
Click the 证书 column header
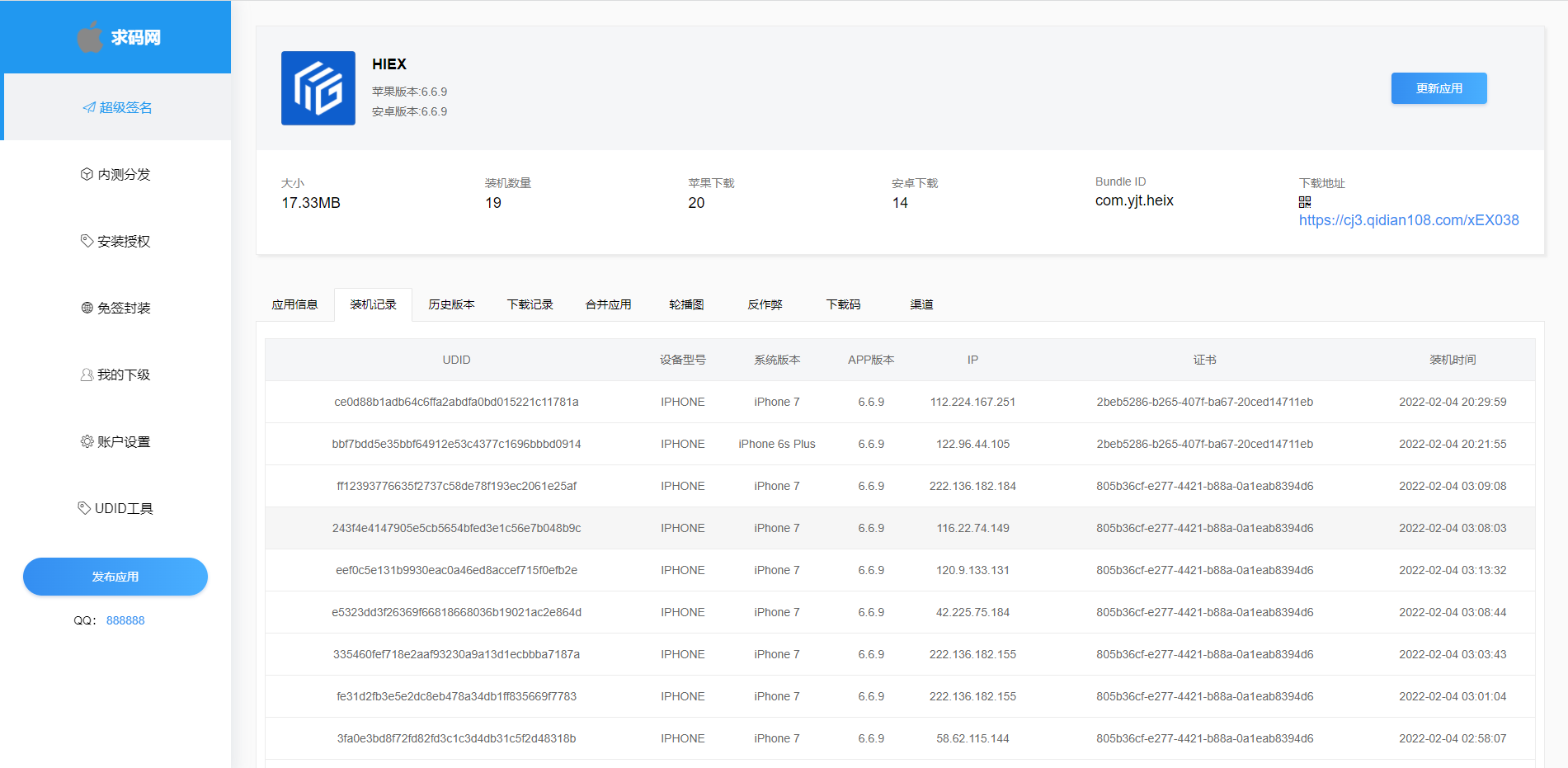click(x=1204, y=360)
